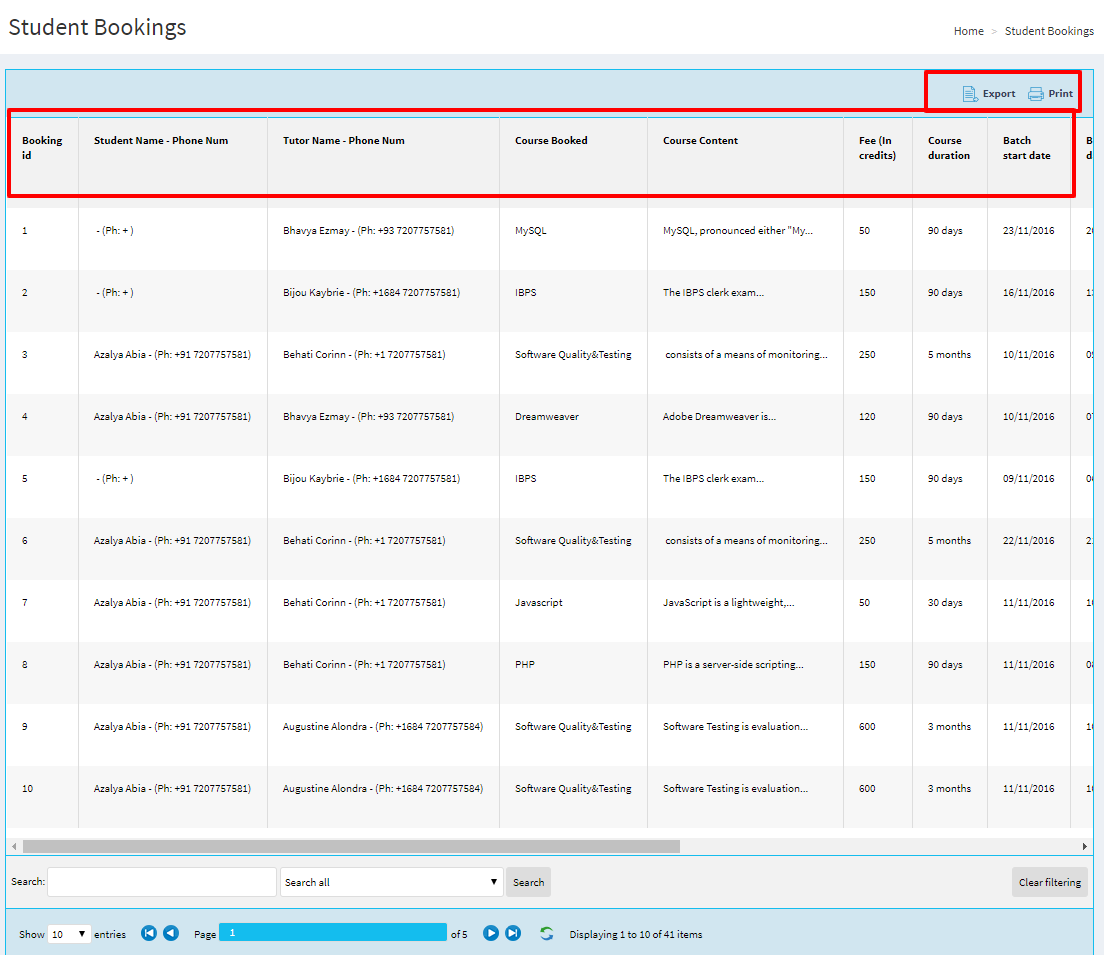Click the Print printer icon
The height and width of the screenshot is (955, 1104).
pyautogui.click(x=1036, y=94)
